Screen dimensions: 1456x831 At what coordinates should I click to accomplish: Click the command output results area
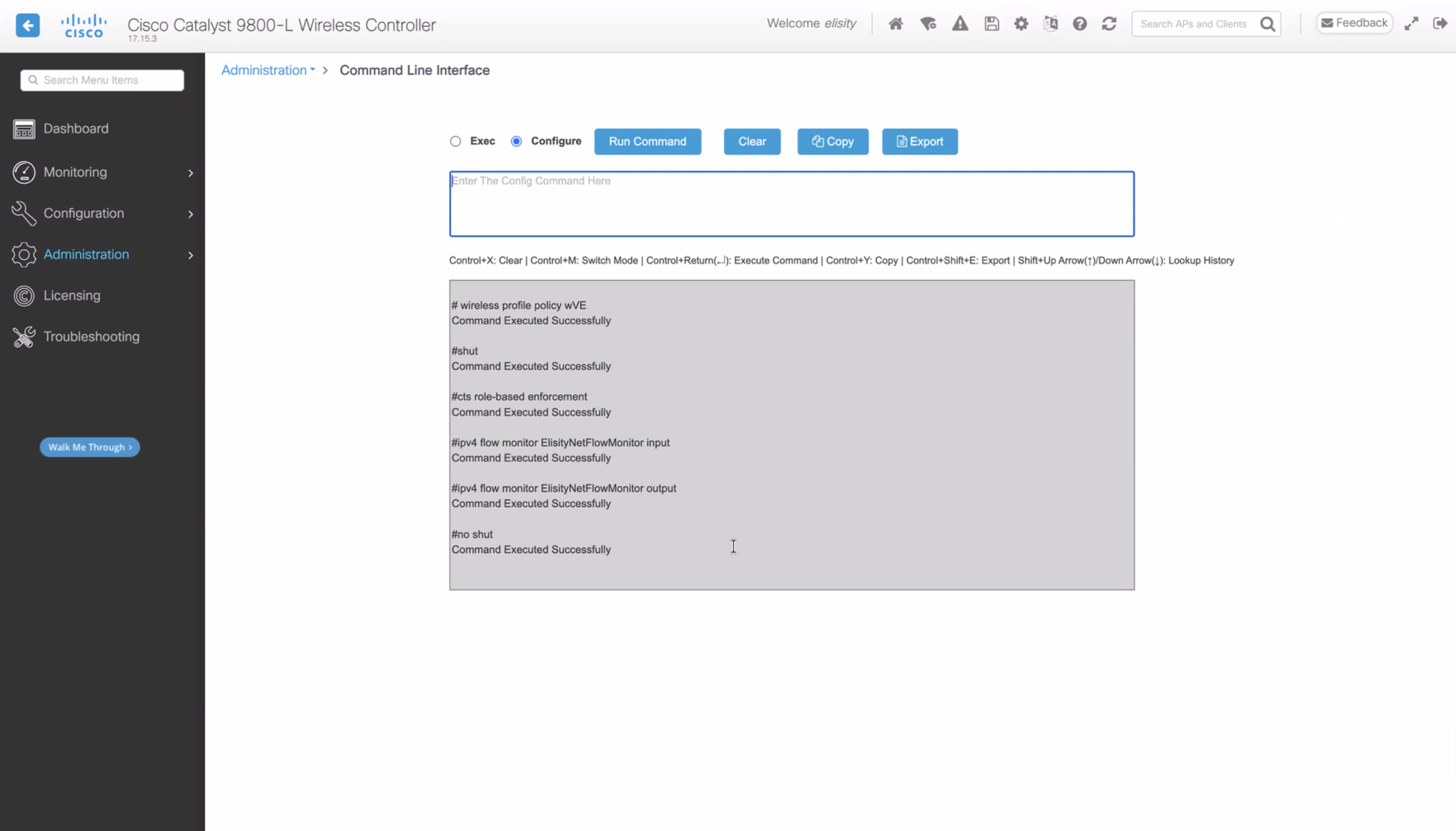[x=792, y=435]
